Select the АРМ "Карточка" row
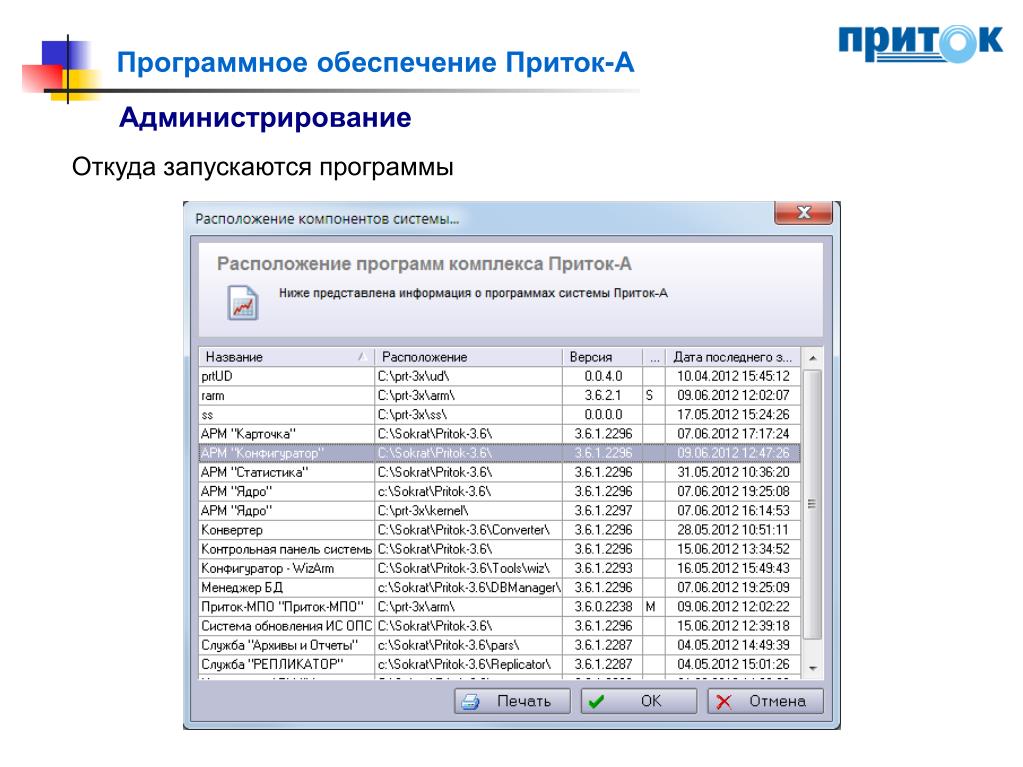1023x767 pixels. point(500,434)
